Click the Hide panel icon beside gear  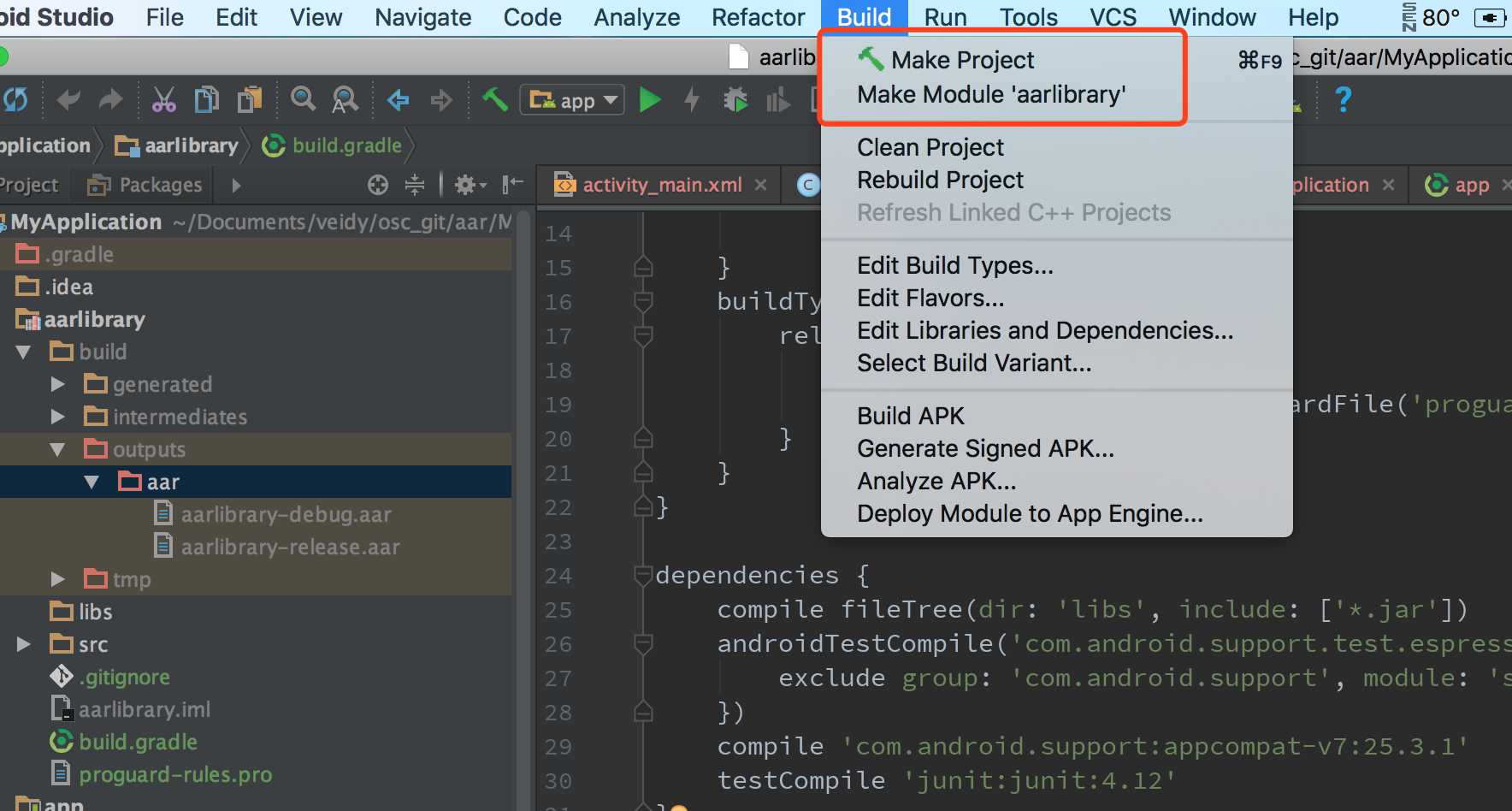512,184
